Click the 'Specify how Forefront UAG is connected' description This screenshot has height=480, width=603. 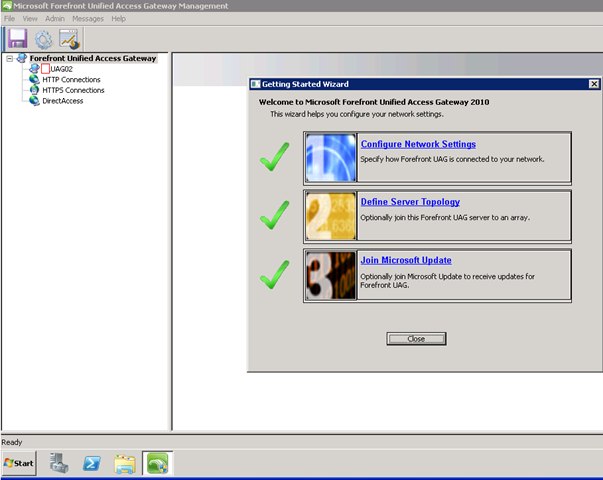pyautogui.click(x=452, y=159)
